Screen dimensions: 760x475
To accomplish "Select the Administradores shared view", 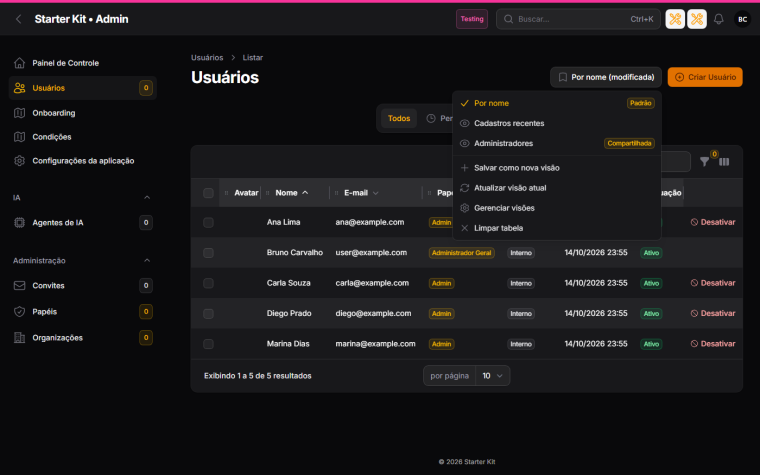I will click(x=557, y=143).
